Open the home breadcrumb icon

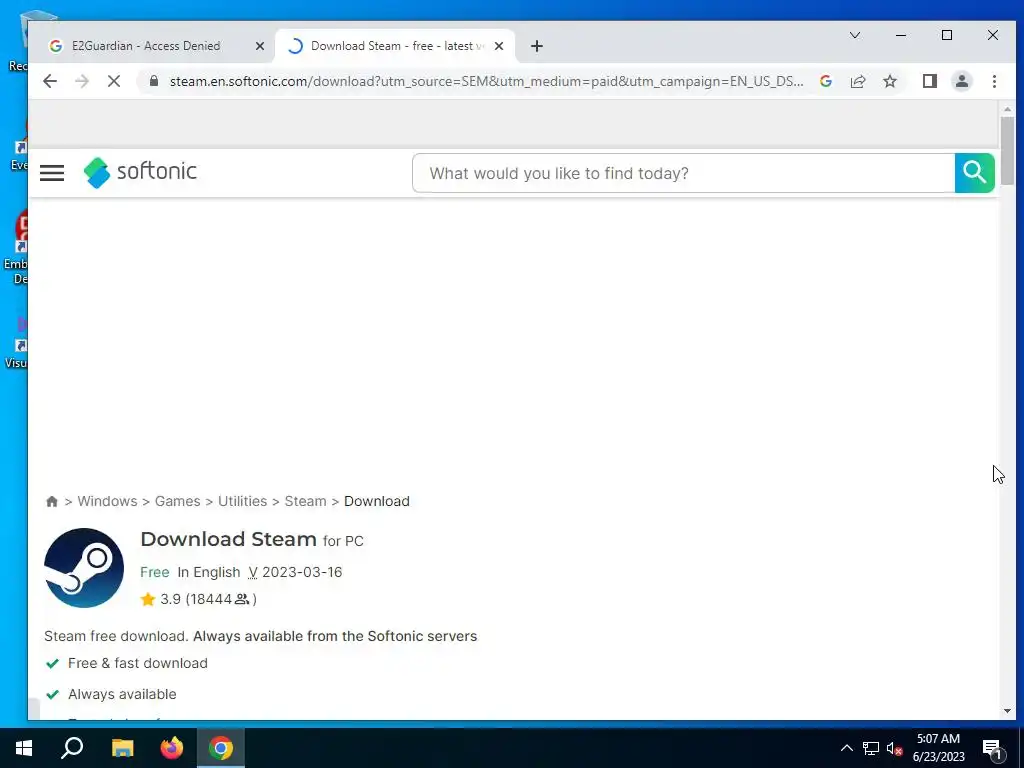(x=52, y=501)
